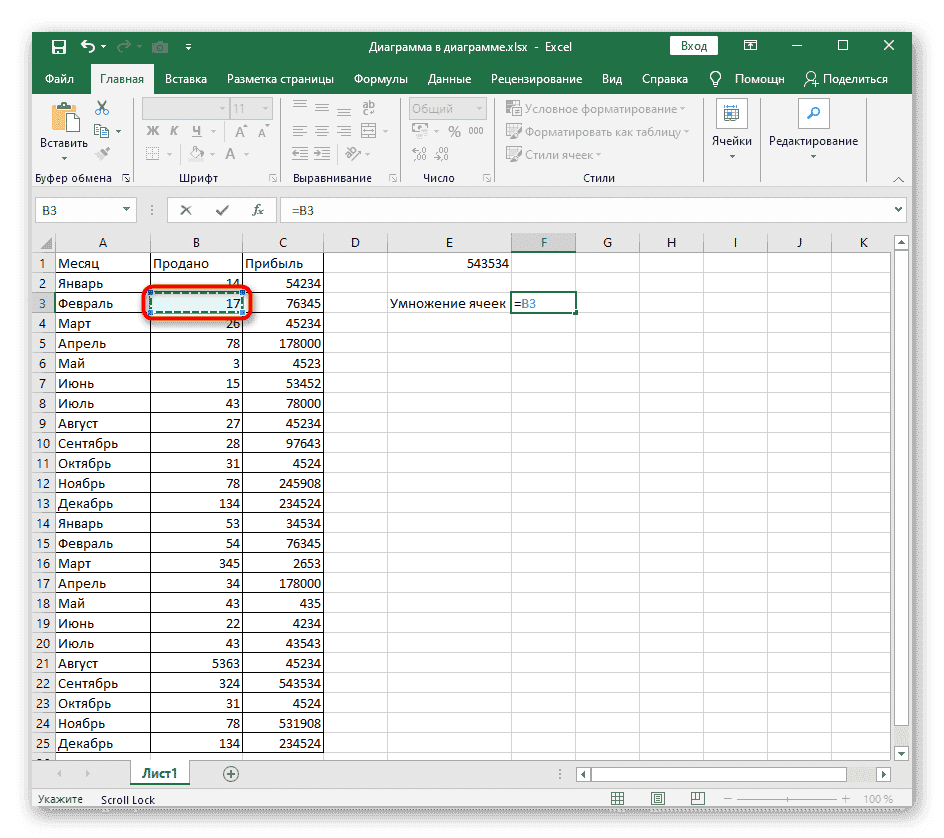Add a new sheet with the plus icon
944x838 pixels.
tap(231, 774)
